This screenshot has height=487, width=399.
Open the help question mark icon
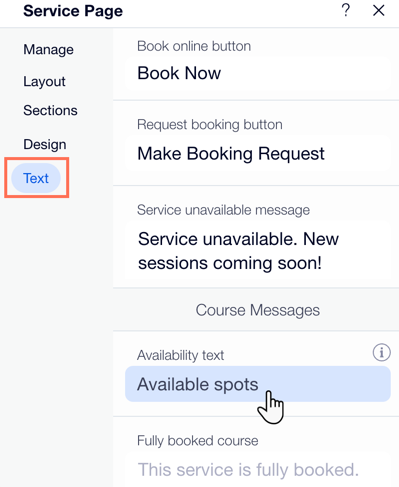(x=346, y=10)
